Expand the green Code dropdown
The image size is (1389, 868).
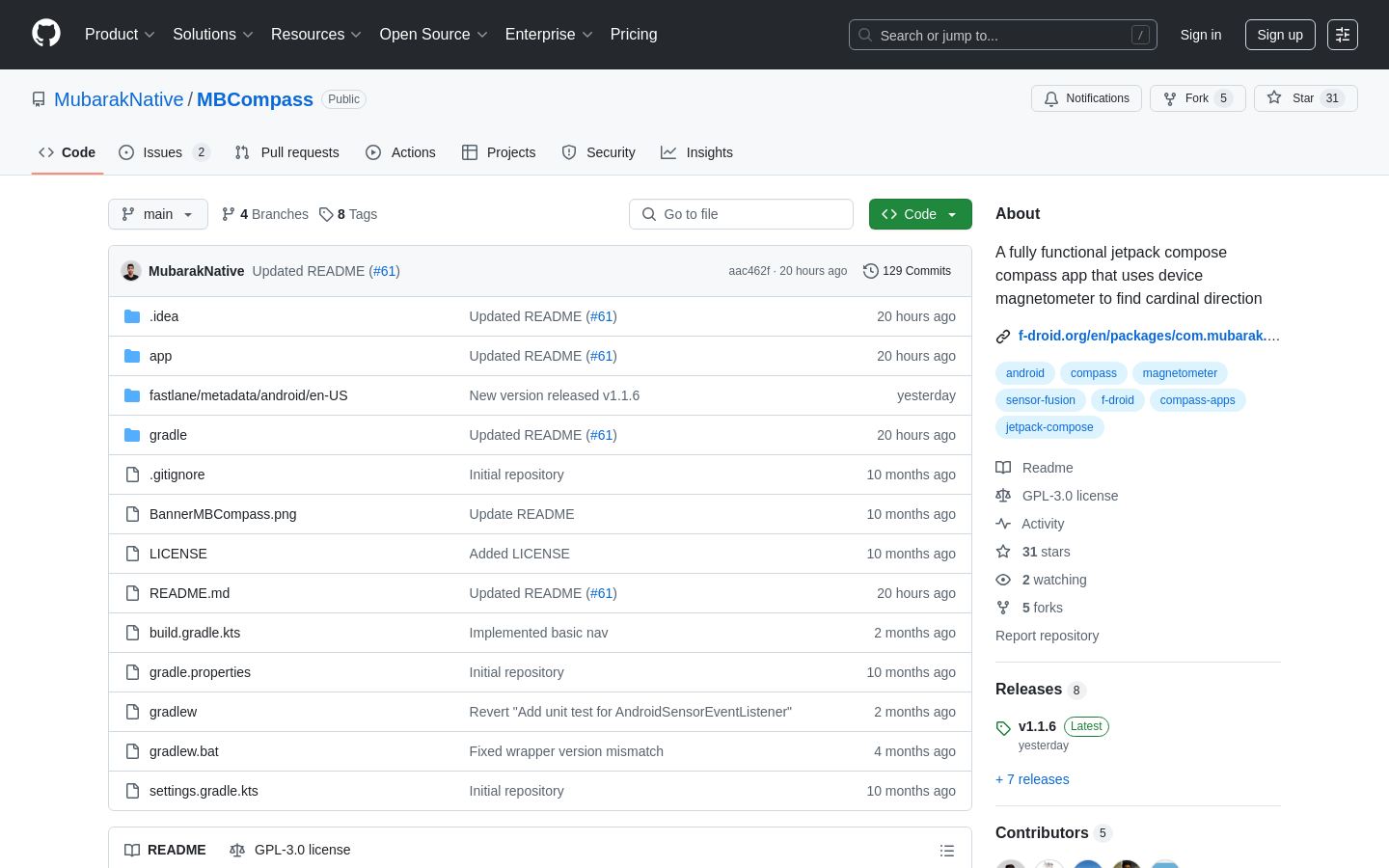pyautogui.click(x=920, y=214)
